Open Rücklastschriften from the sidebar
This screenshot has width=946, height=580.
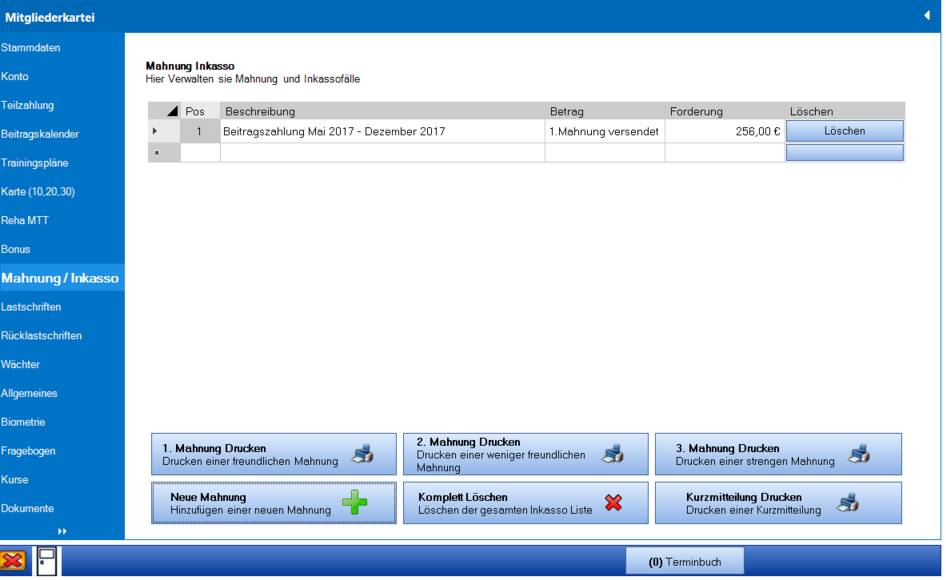coord(41,336)
